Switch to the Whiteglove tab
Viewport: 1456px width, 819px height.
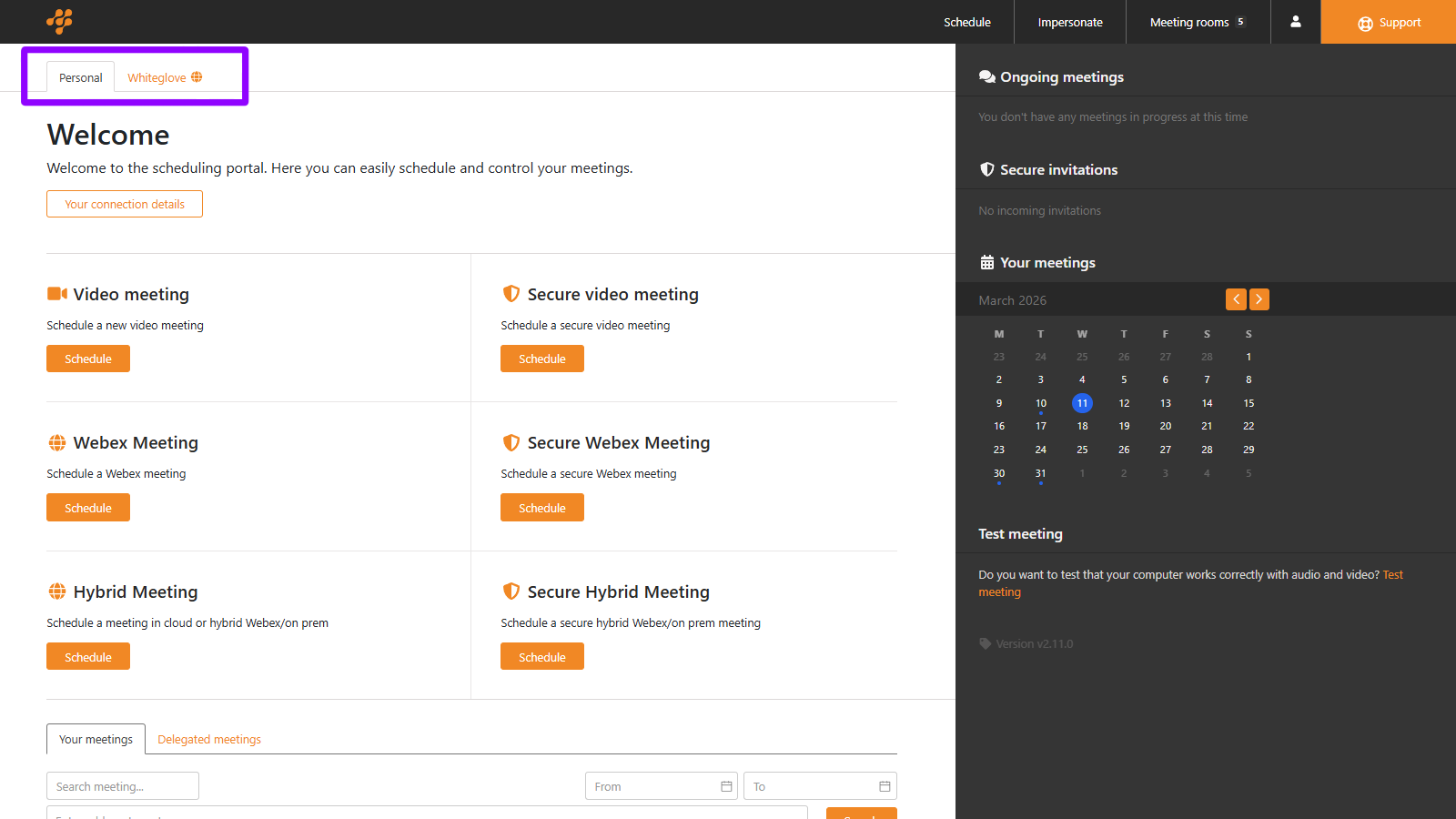[164, 77]
